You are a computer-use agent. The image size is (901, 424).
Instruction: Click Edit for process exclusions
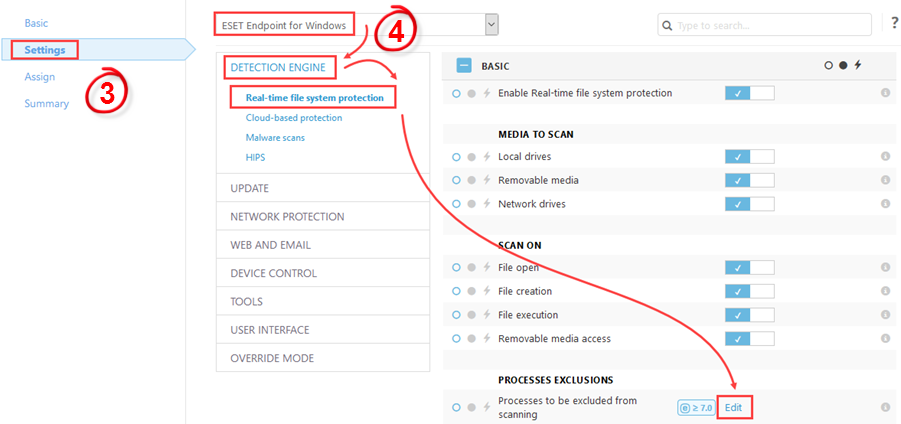click(x=734, y=407)
